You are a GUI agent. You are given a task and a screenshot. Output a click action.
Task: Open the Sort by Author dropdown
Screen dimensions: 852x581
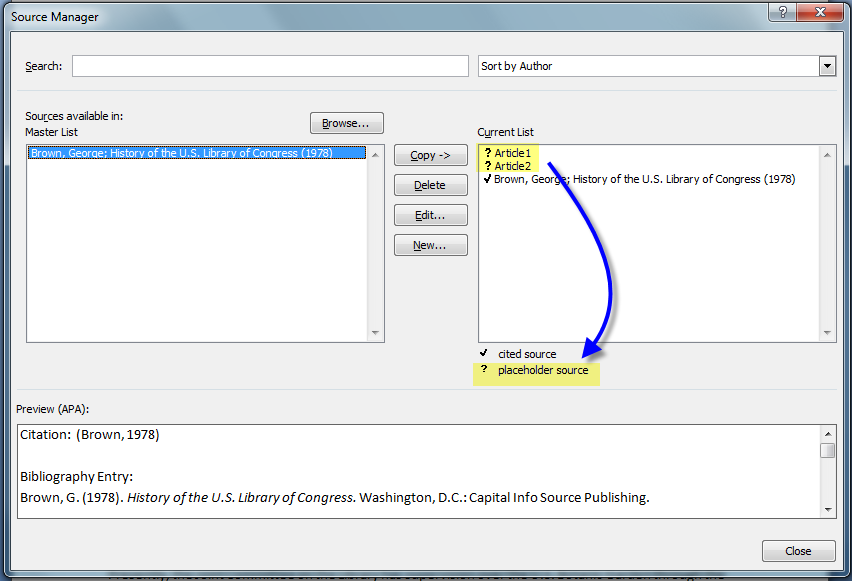pyautogui.click(x=827, y=66)
